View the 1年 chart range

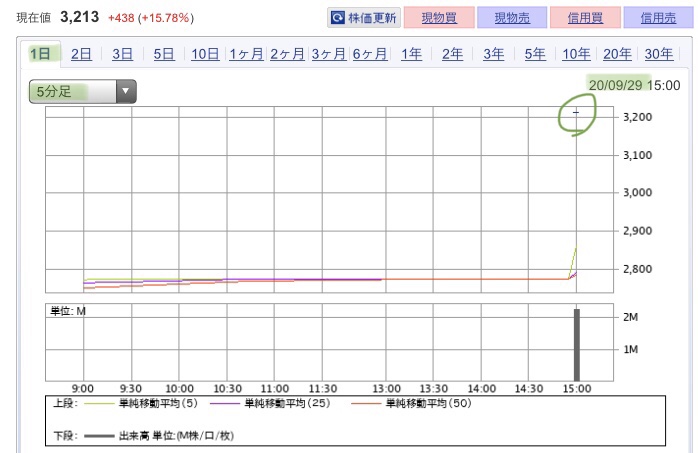coord(411,54)
